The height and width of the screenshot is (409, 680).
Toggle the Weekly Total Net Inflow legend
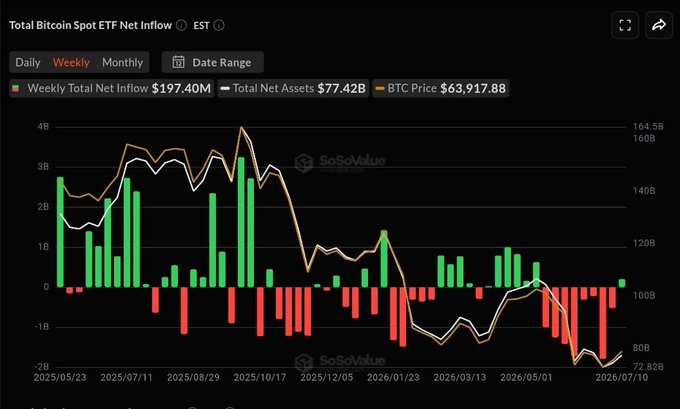pos(111,88)
